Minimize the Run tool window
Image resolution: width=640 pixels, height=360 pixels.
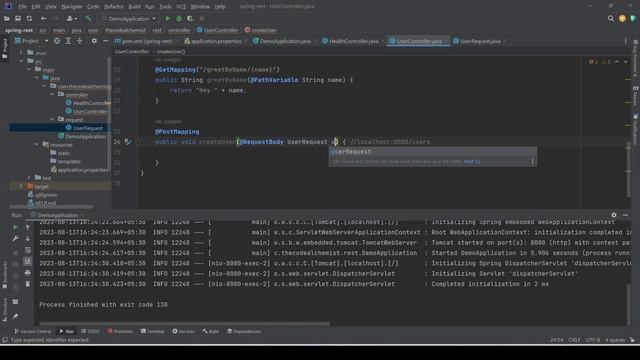pyautogui.click(x=625, y=215)
